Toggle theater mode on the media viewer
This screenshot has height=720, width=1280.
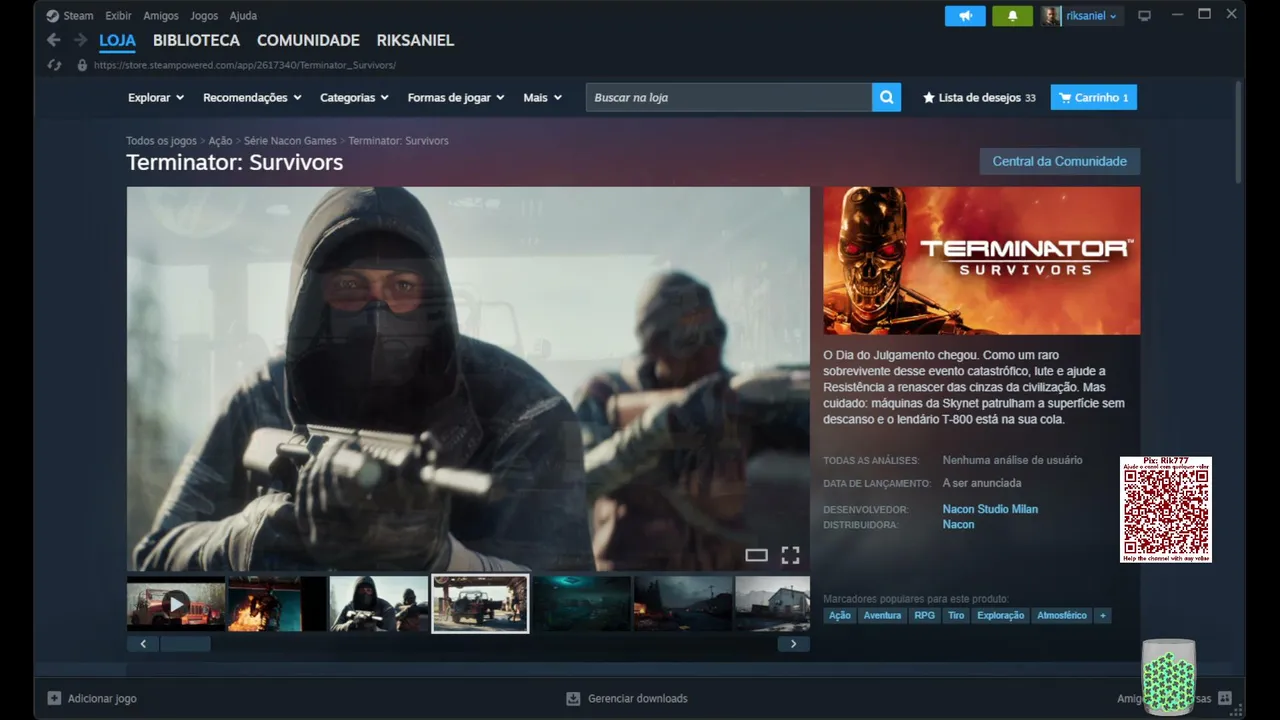(x=757, y=555)
